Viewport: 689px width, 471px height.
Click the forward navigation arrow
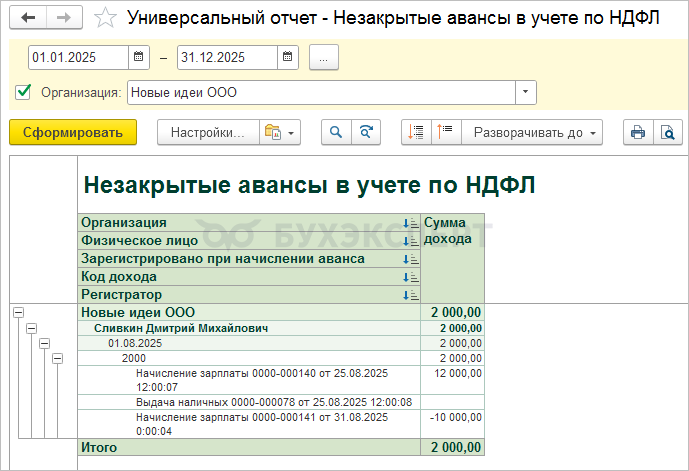(64, 19)
